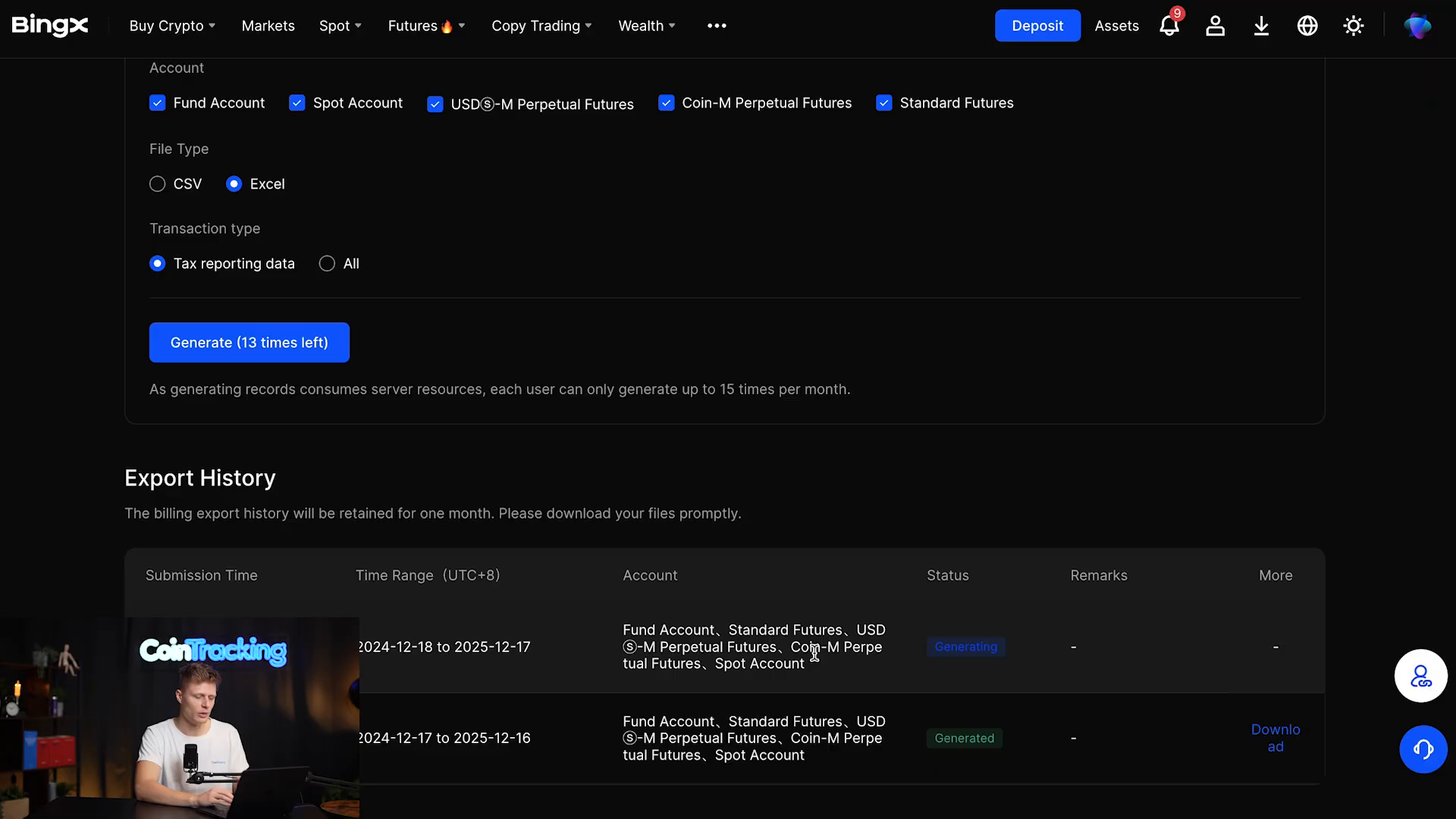Uncheck the Spot Account checkbox
This screenshot has height=819, width=1456.
pos(297,103)
